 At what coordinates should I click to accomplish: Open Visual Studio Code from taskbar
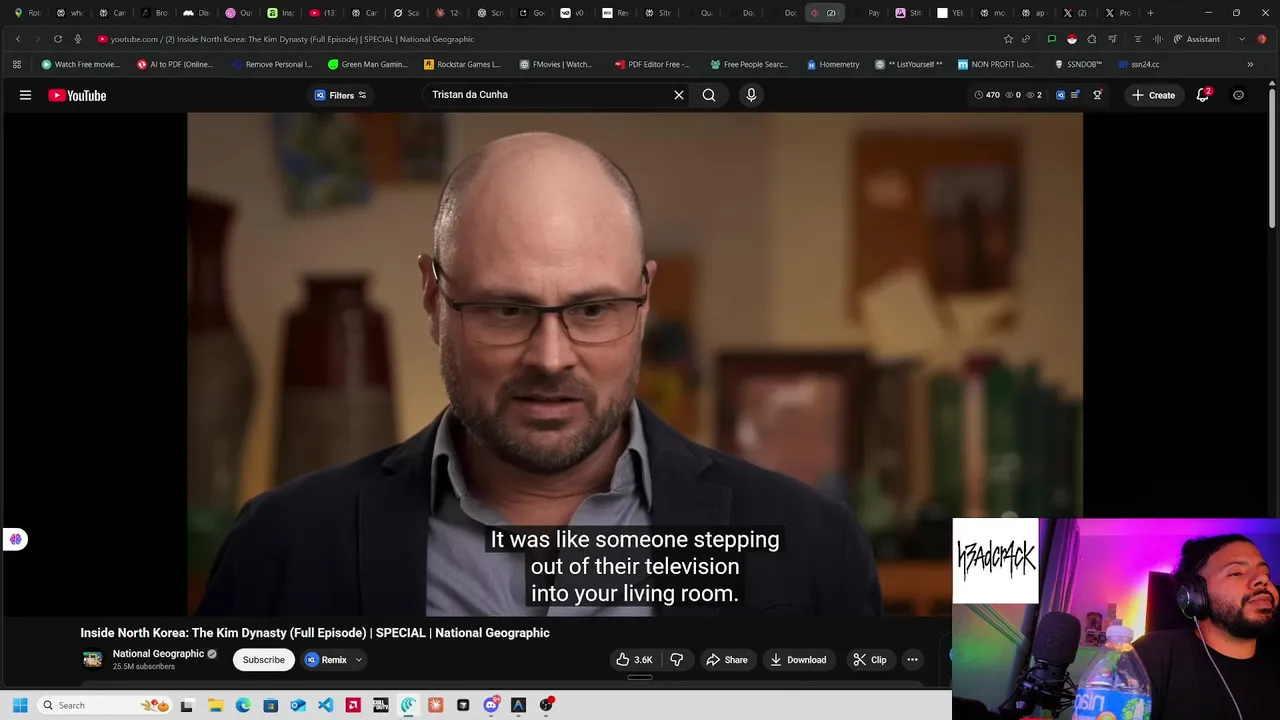pyautogui.click(x=325, y=705)
